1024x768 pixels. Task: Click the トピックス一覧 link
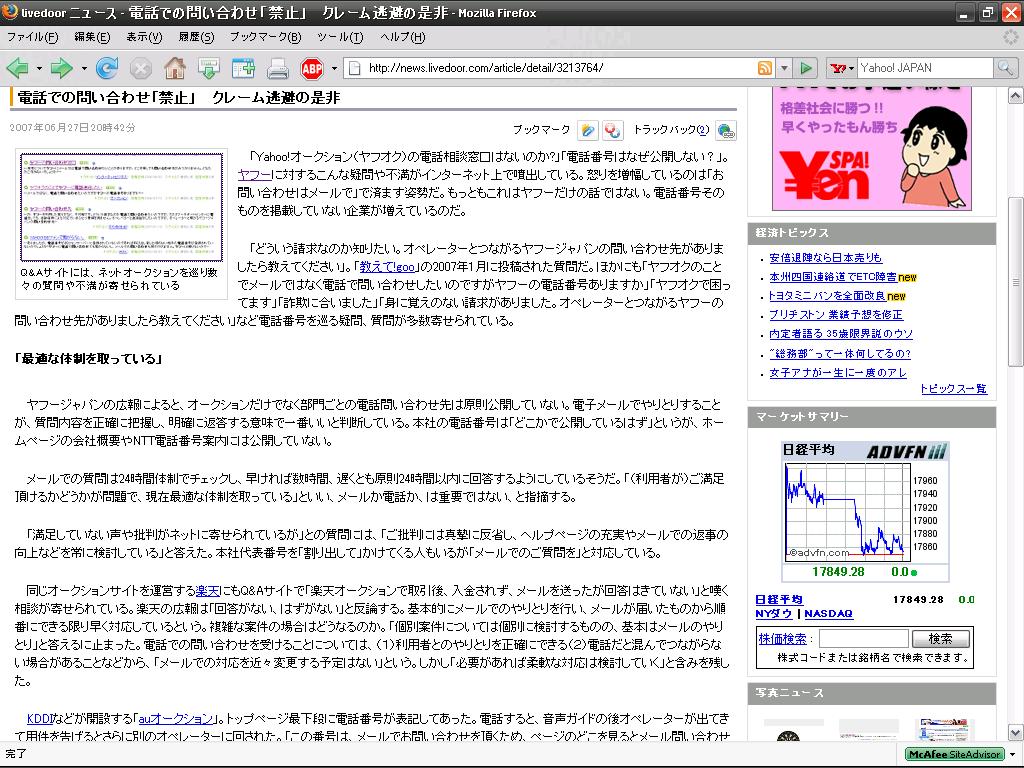953,389
